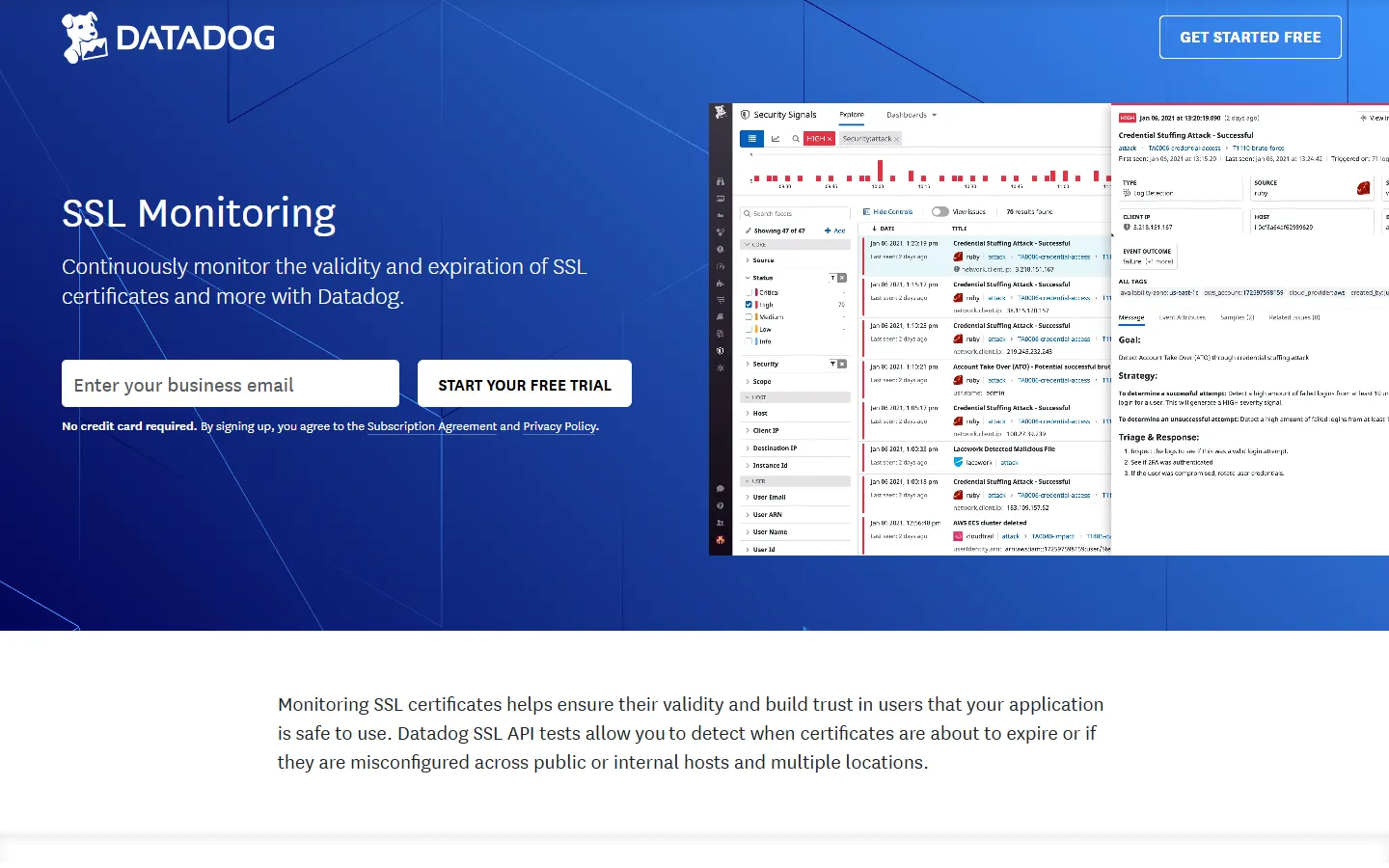Switch to the Message tab

pos(1131,317)
